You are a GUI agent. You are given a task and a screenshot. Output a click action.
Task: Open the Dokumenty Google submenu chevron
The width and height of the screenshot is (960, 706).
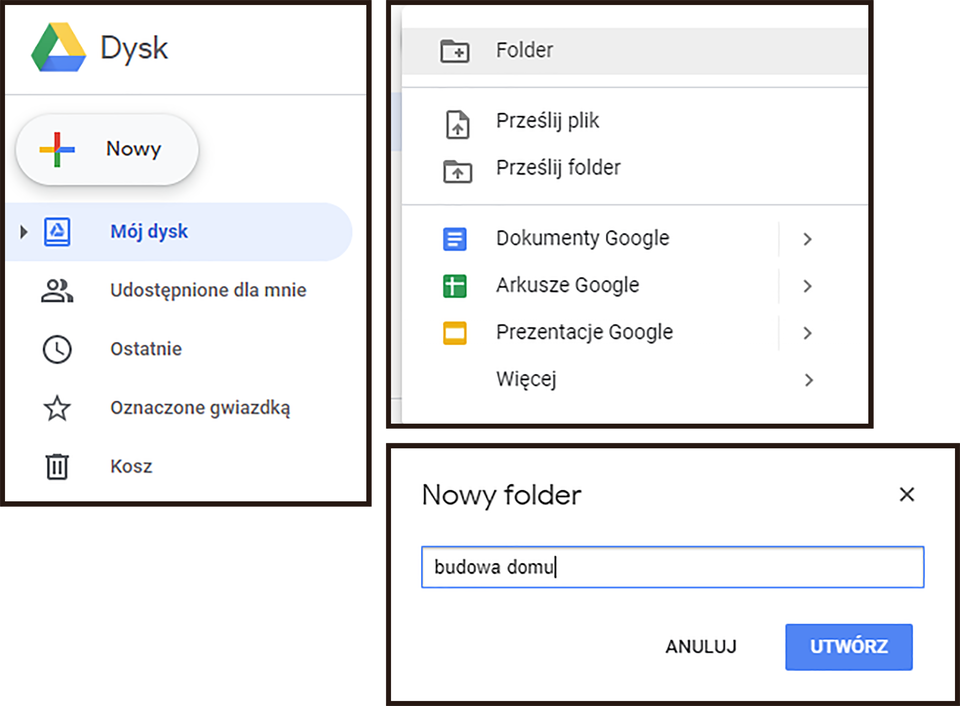pyautogui.click(x=807, y=239)
